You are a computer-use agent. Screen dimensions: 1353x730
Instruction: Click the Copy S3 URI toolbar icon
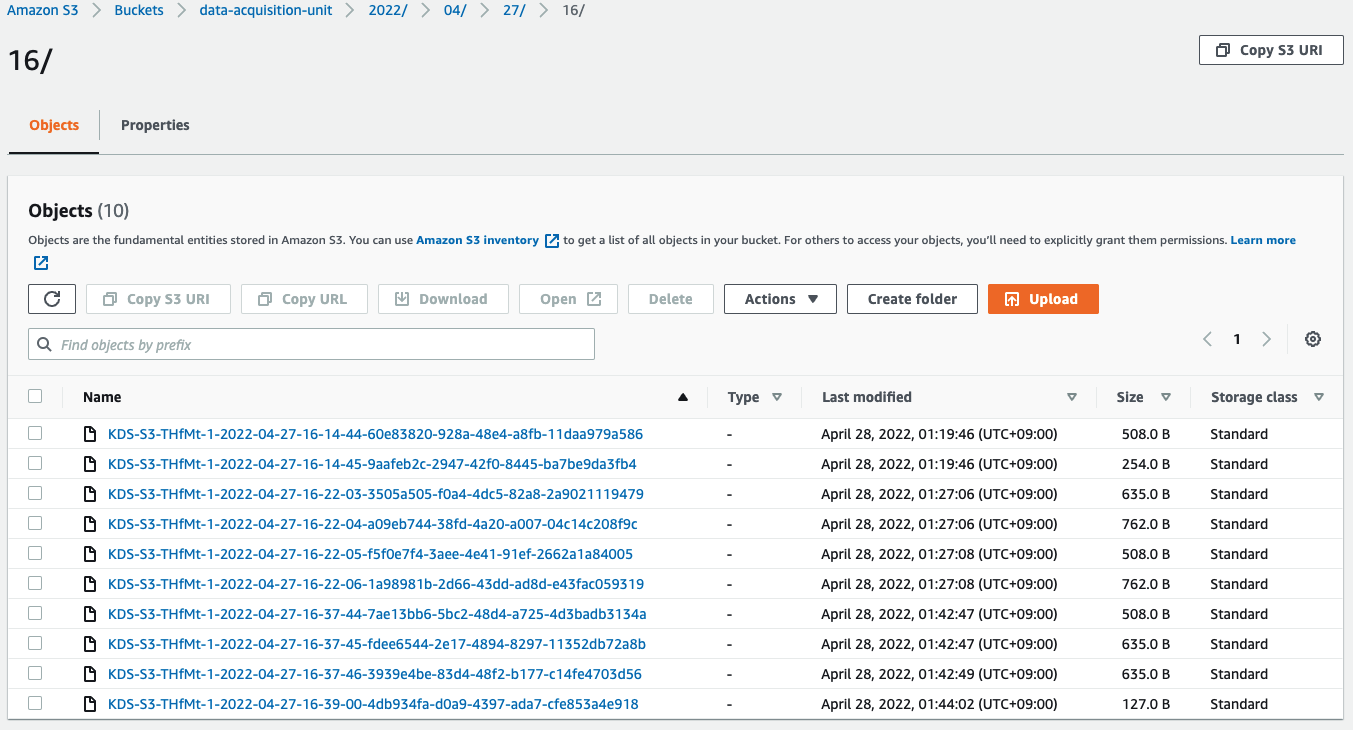109,298
